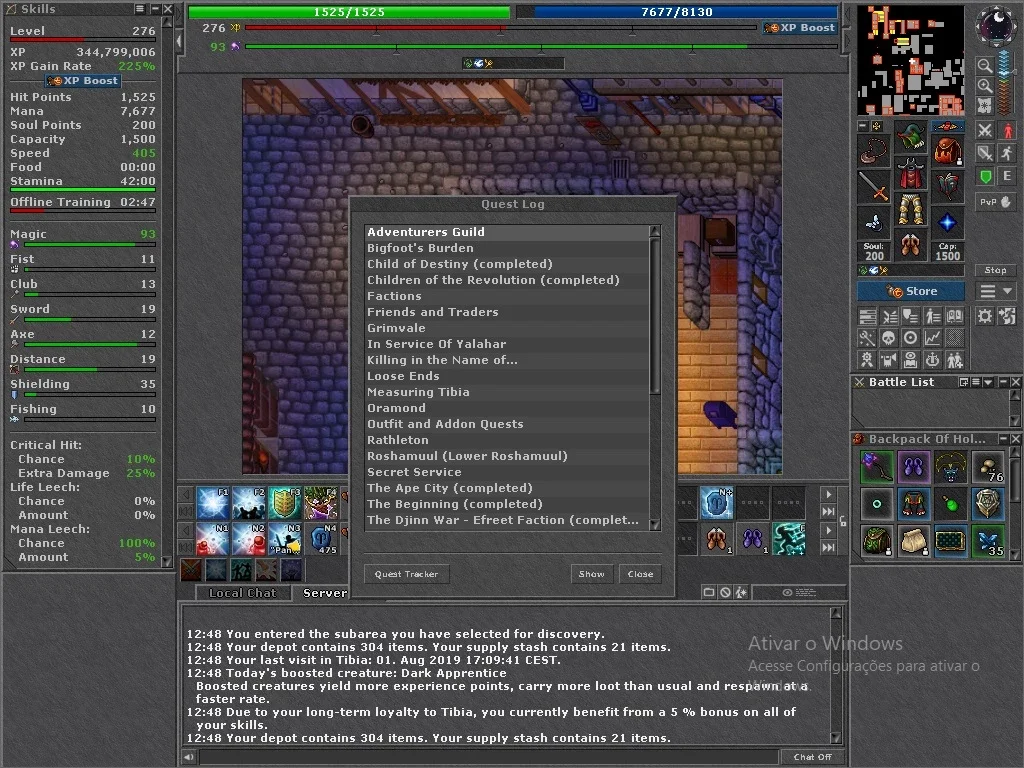The width and height of the screenshot is (1024, 768).
Task: Switch to the Local Chat tab
Action: click(x=242, y=593)
